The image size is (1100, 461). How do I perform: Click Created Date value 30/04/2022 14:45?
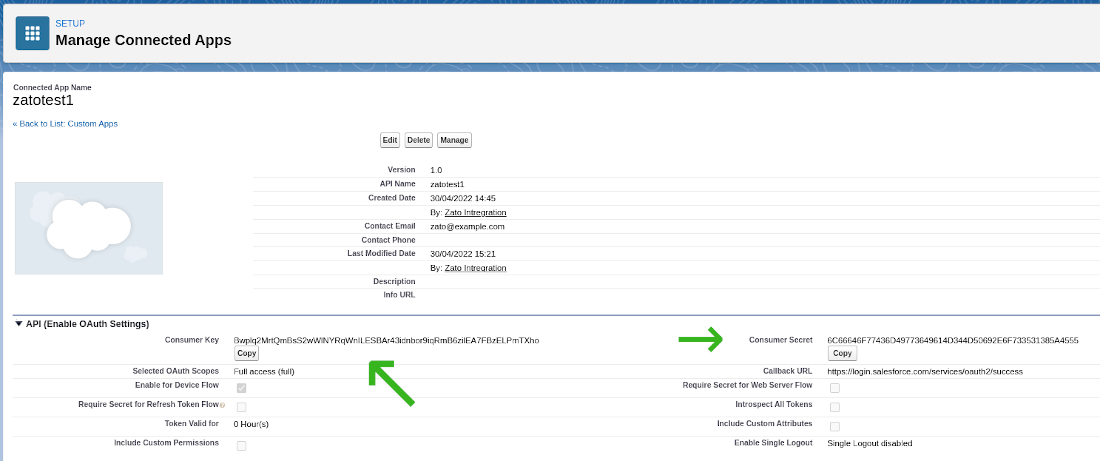point(462,198)
